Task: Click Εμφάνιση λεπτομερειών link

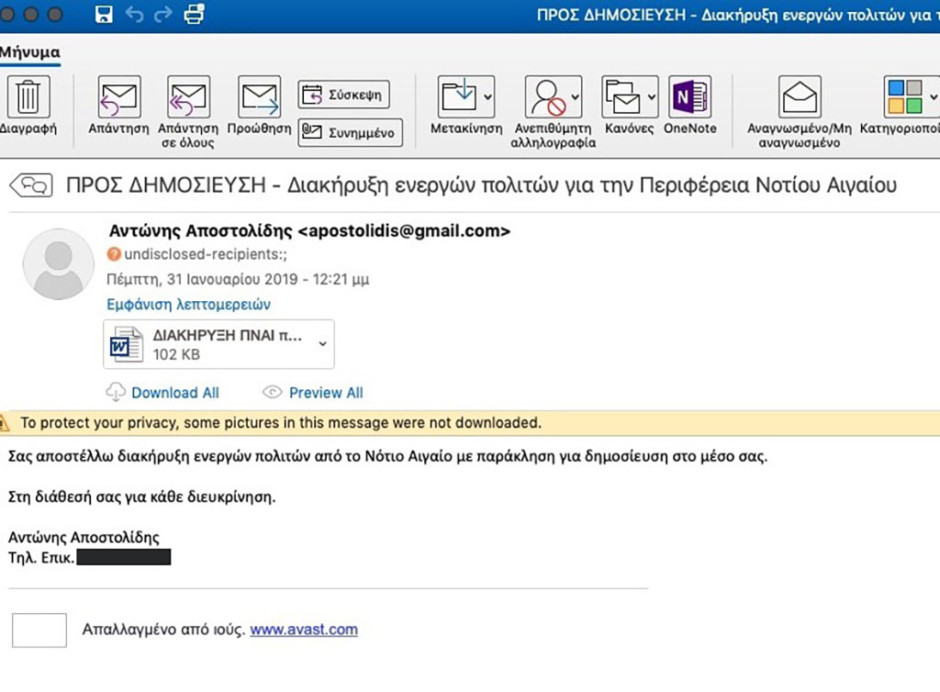Action: pyautogui.click(x=188, y=305)
